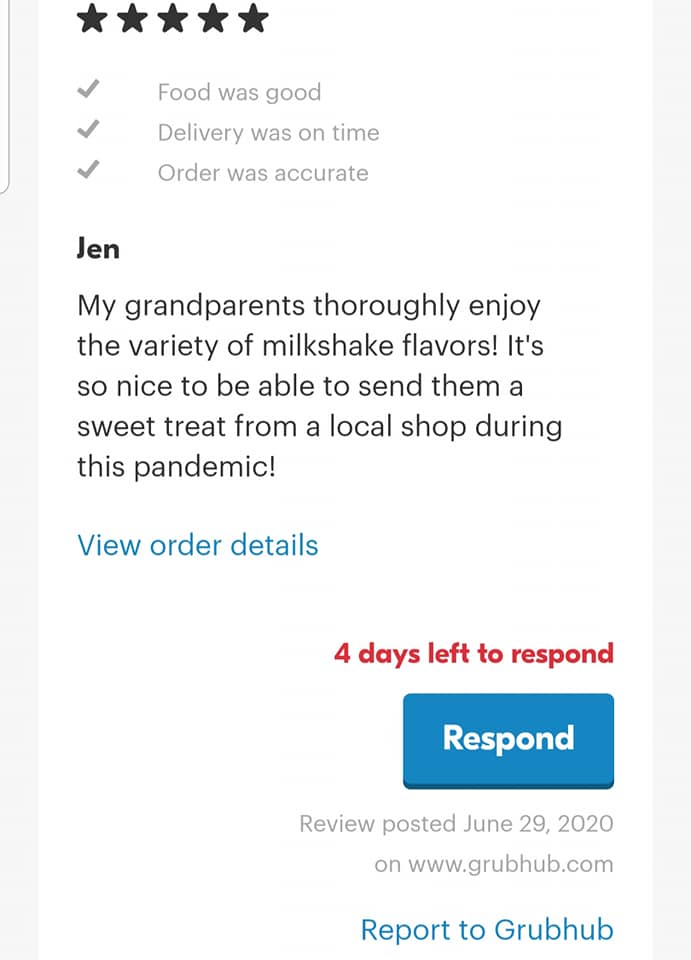This screenshot has width=691, height=960.
Task: Click the checkmark beside Order was accurate
Action: pos(88,171)
